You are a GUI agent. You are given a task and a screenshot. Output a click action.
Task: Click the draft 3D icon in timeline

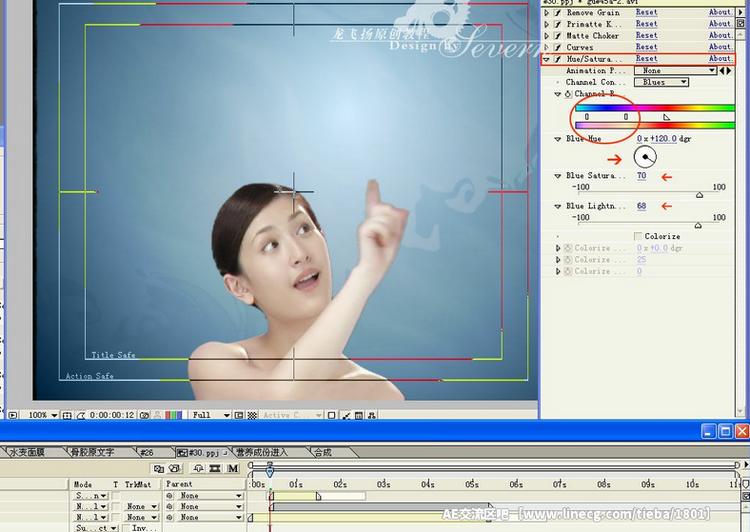point(175,468)
